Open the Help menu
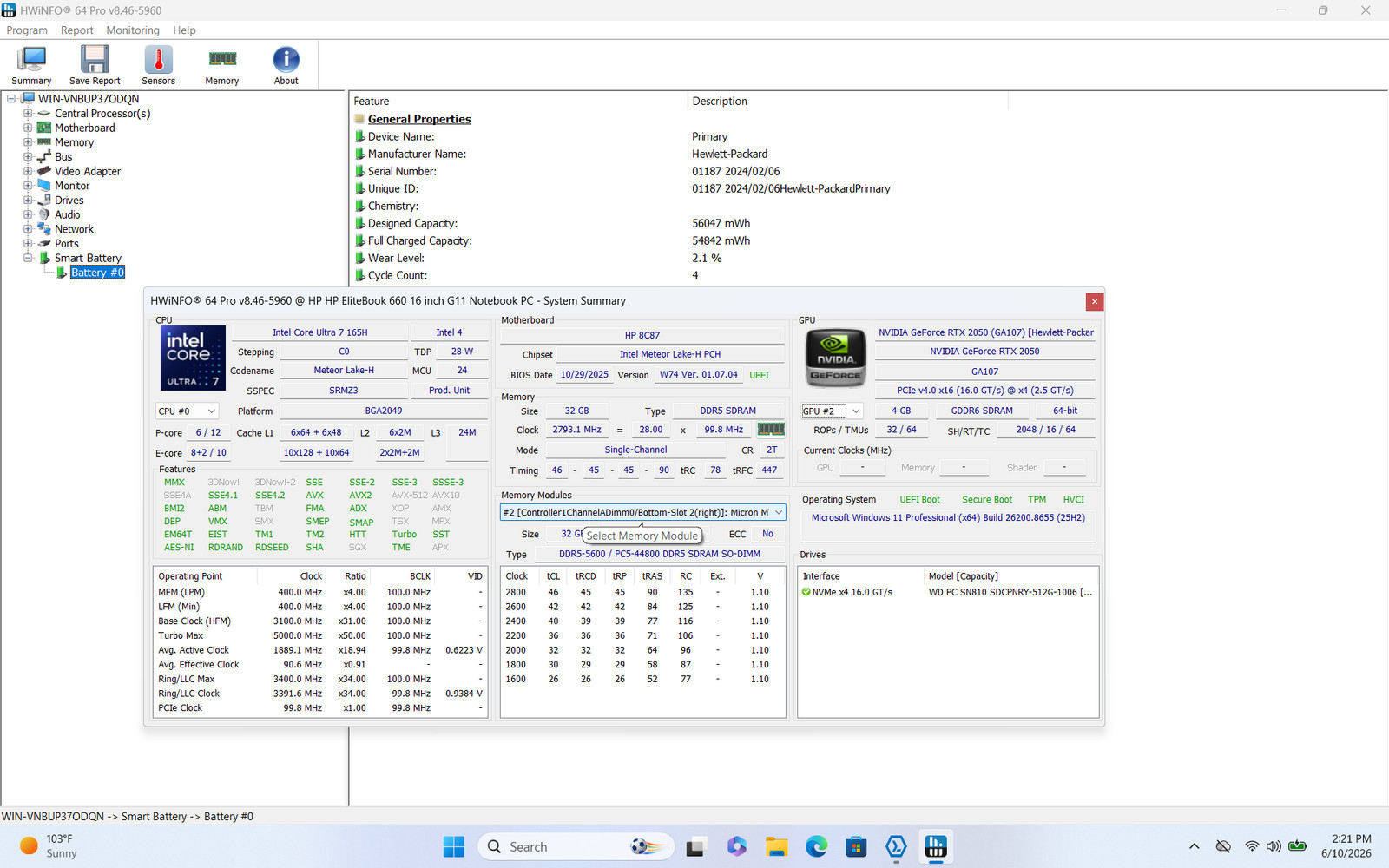1389x868 pixels. (184, 30)
